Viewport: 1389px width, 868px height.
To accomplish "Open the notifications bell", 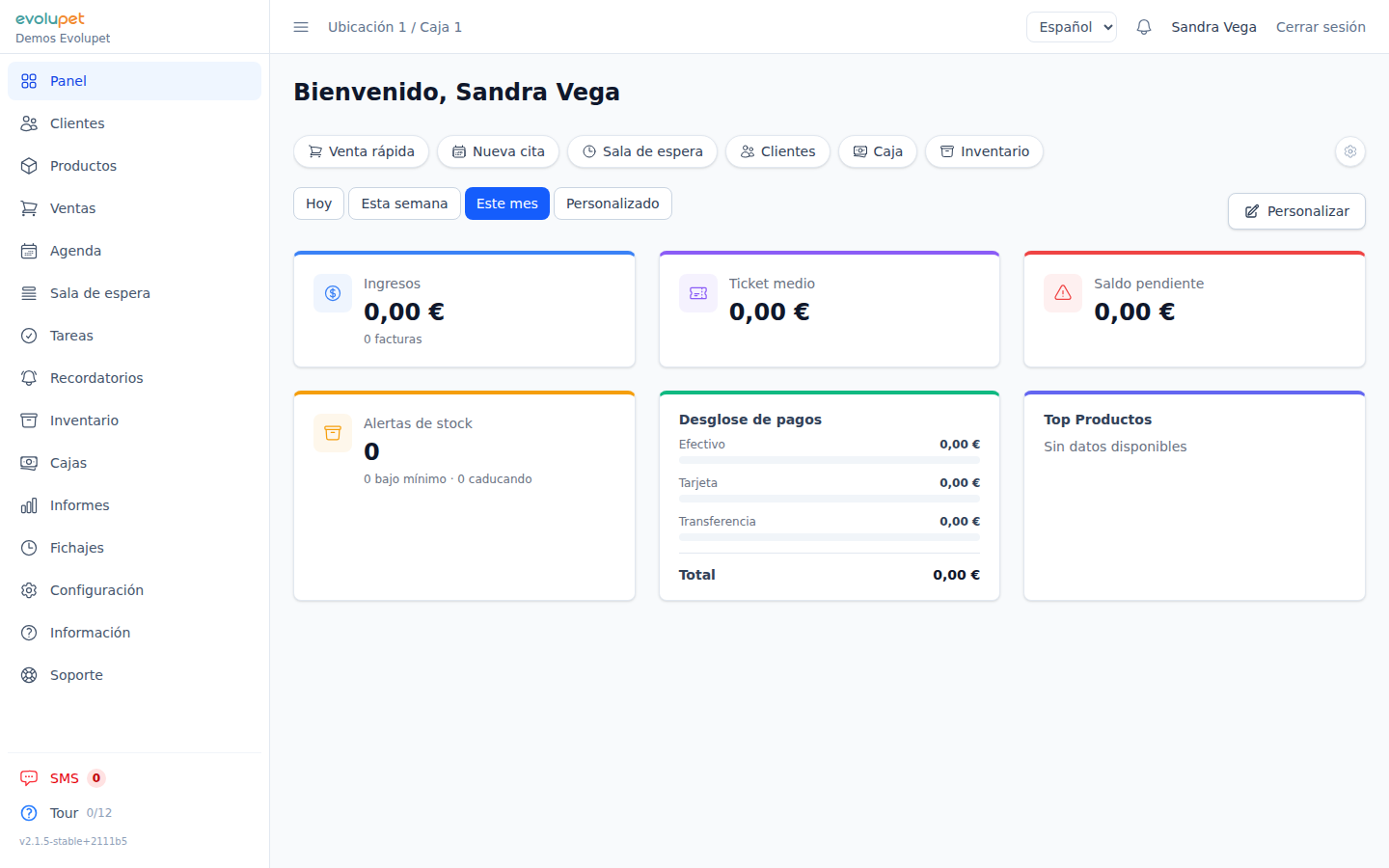I will click(1144, 27).
